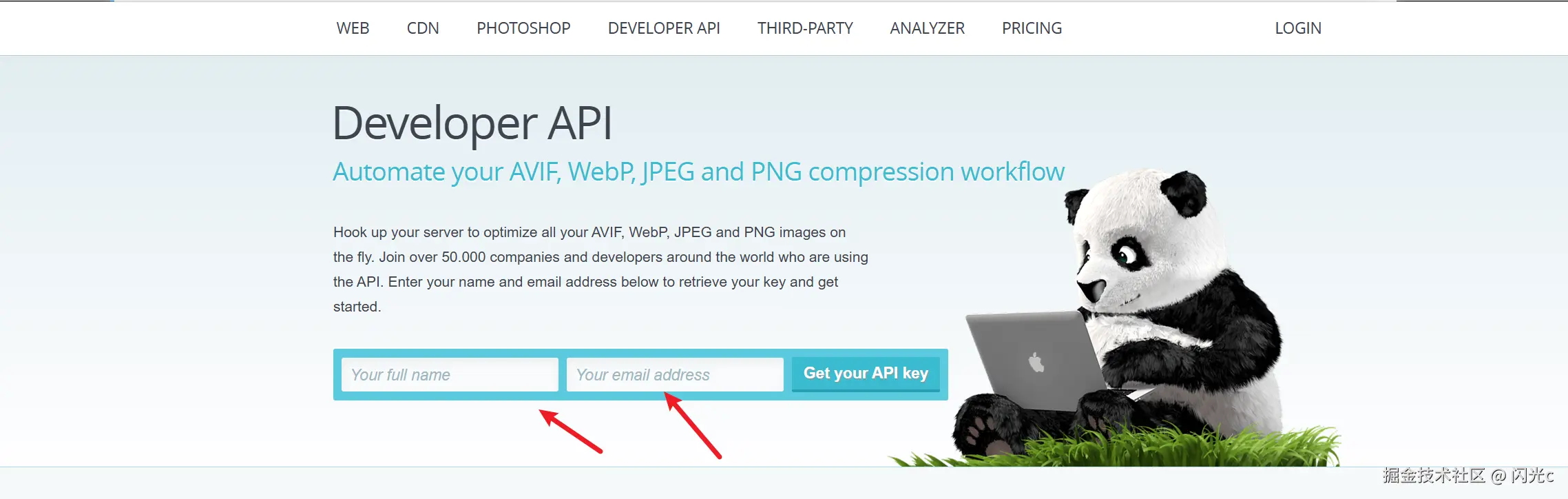Select PHOTOSHOP in the top navigation

[x=523, y=28]
